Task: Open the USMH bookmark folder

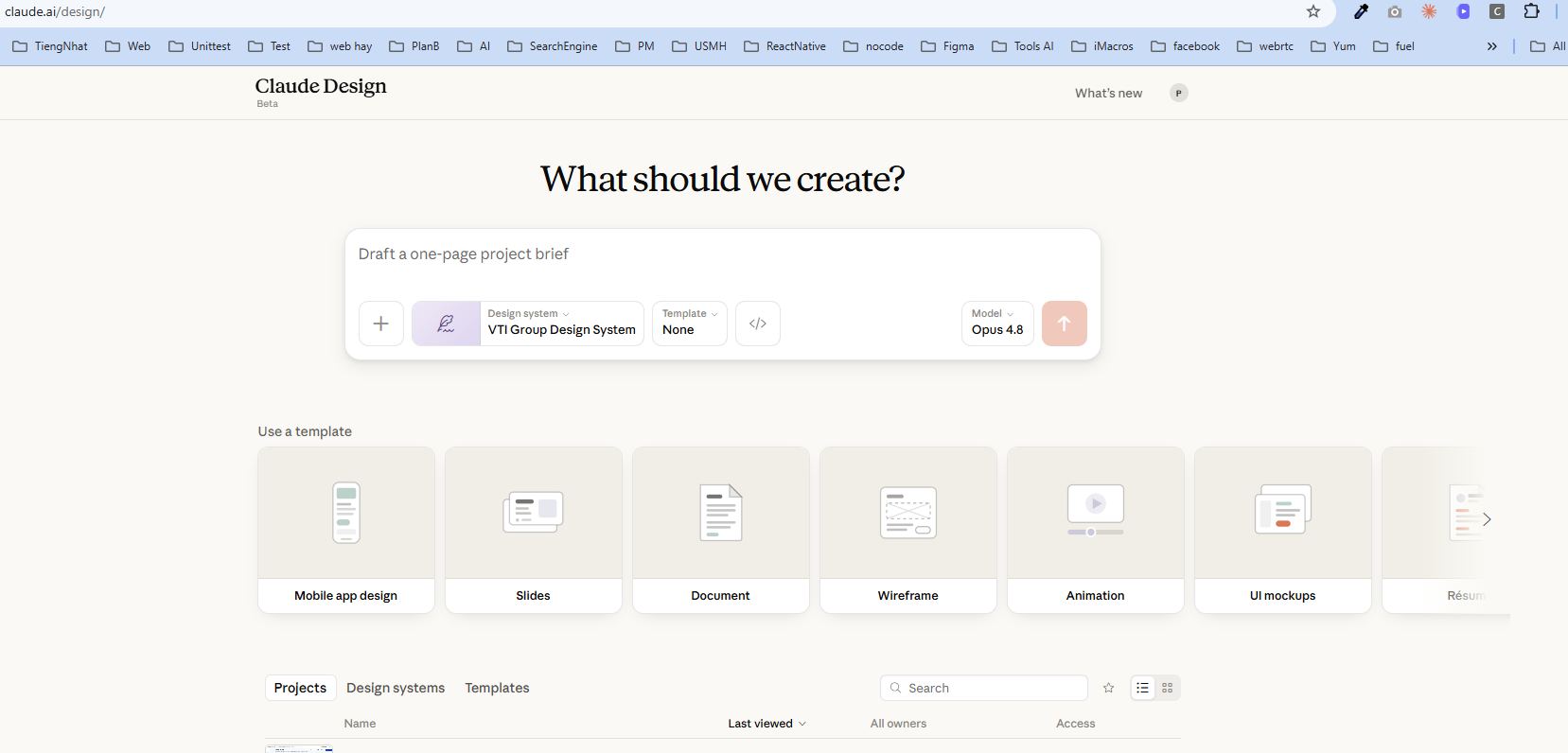Action: [699, 46]
